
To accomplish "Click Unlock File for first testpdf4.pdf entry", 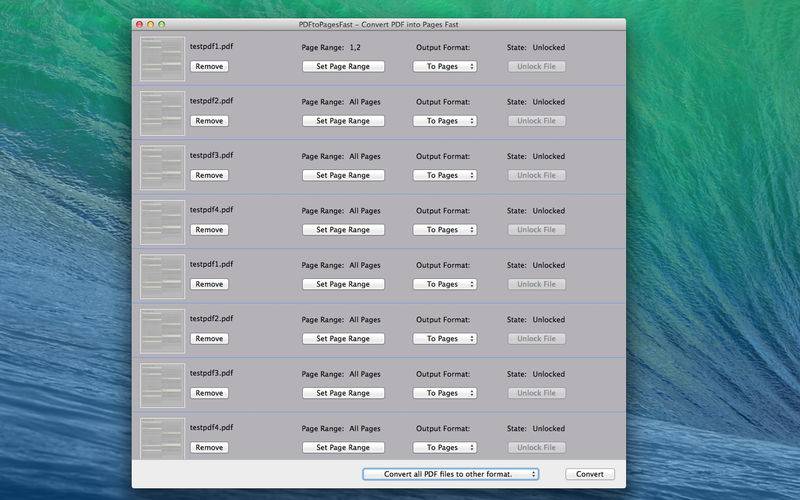I will pyautogui.click(x=536, y=230).
